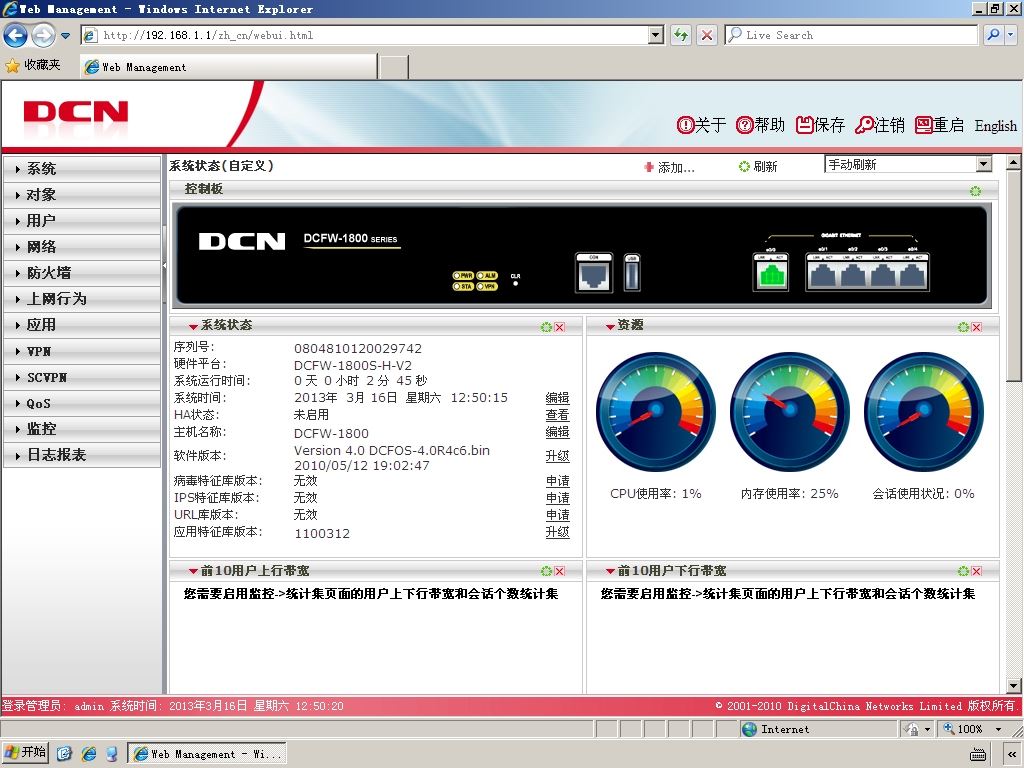Click the Live Search input box

tap(852, 35)
